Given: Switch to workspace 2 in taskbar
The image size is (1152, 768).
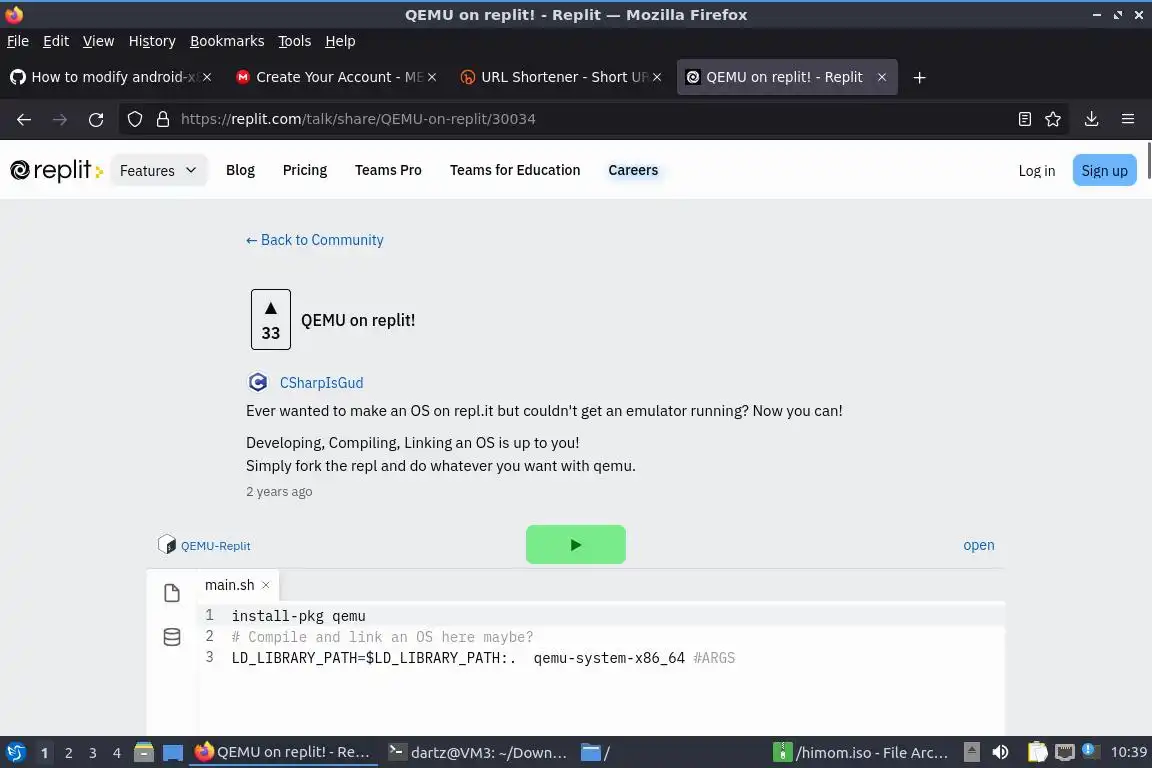Looking at the screenshot, I should (68, 753).
